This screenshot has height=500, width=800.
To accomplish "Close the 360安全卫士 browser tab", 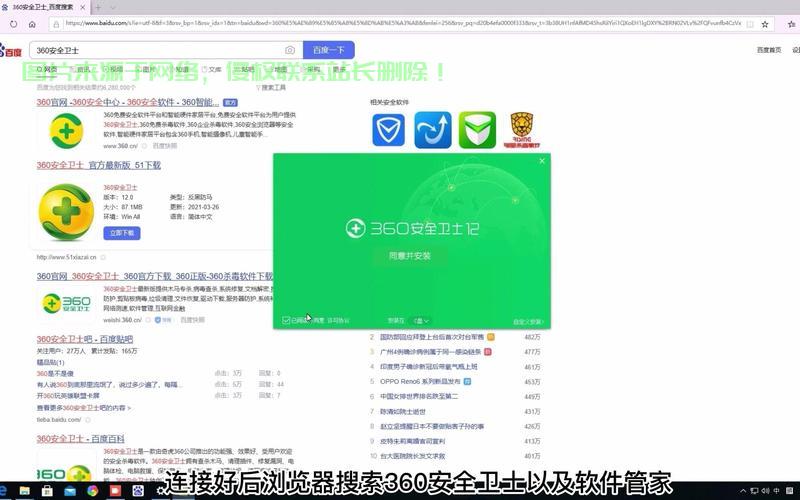I will pos(83,7).
